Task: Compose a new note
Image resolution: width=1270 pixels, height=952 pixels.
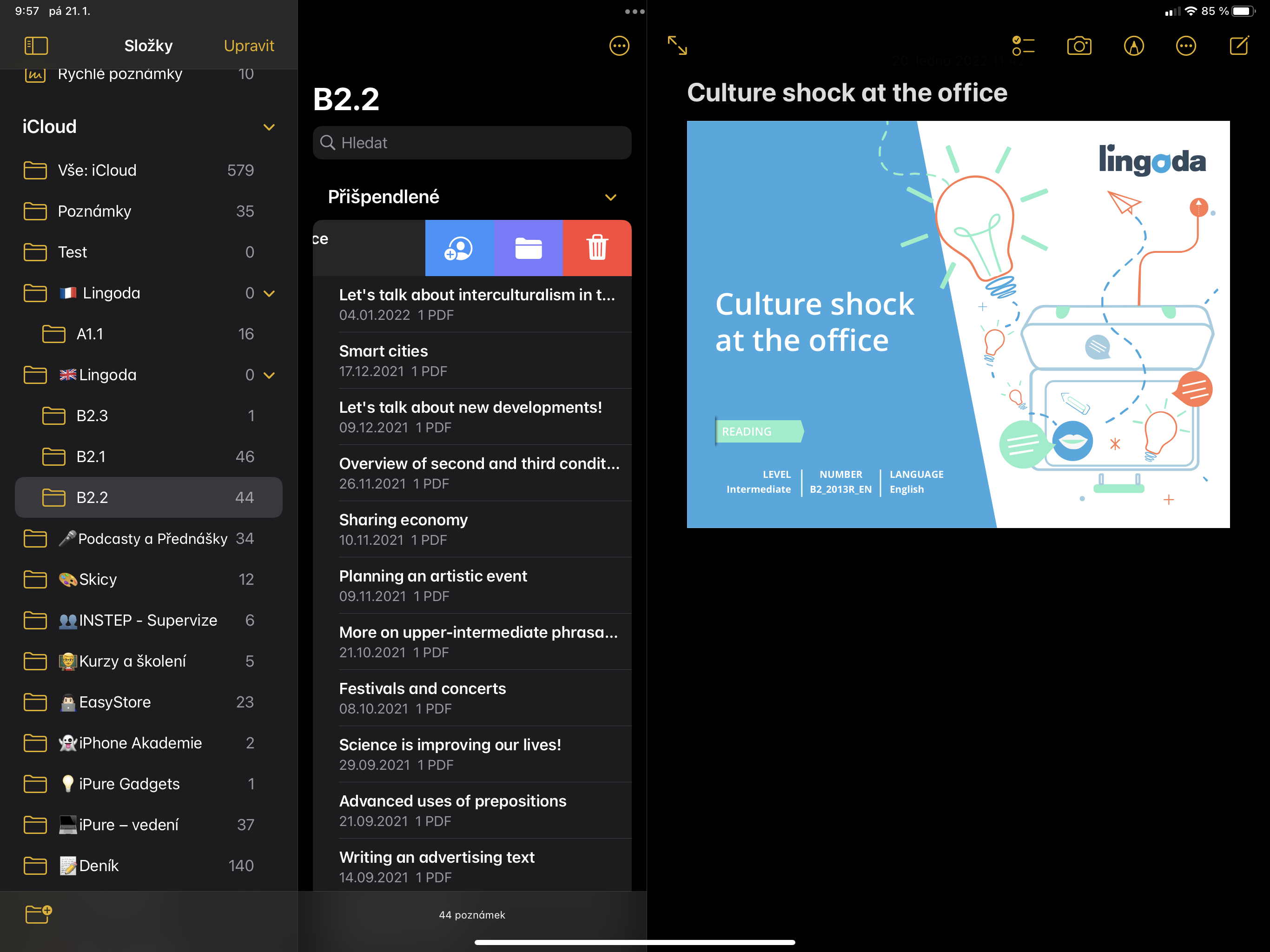Action: 1238,46
